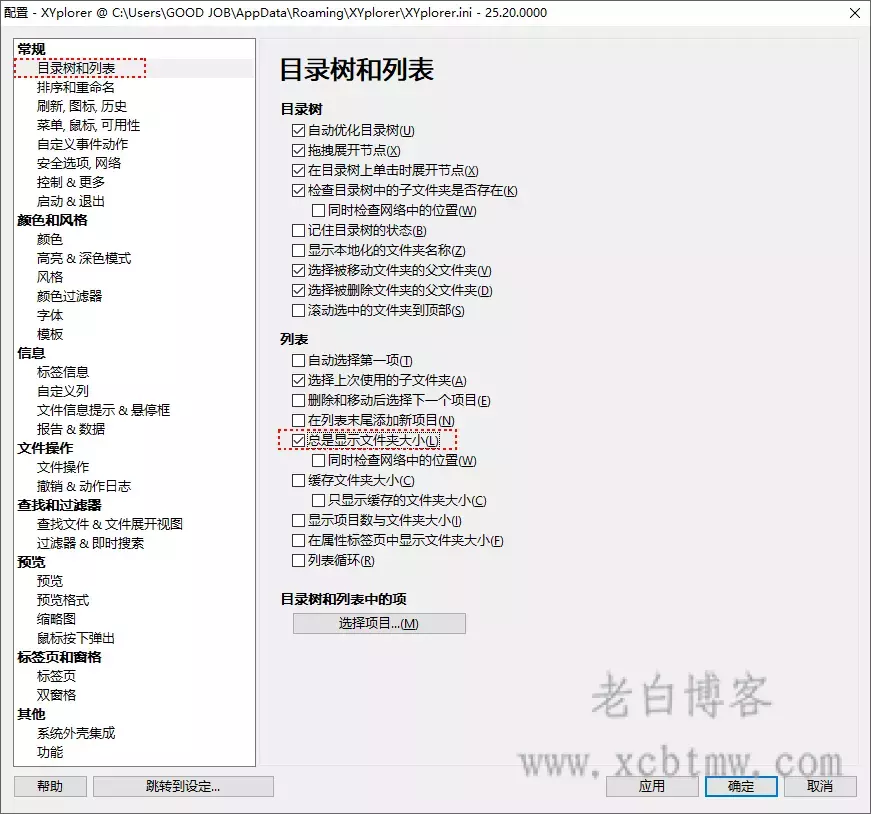Viewport: 871px width, 814px height.
Task: Enable 在列表末尾添加新项目
Action: 298,420
